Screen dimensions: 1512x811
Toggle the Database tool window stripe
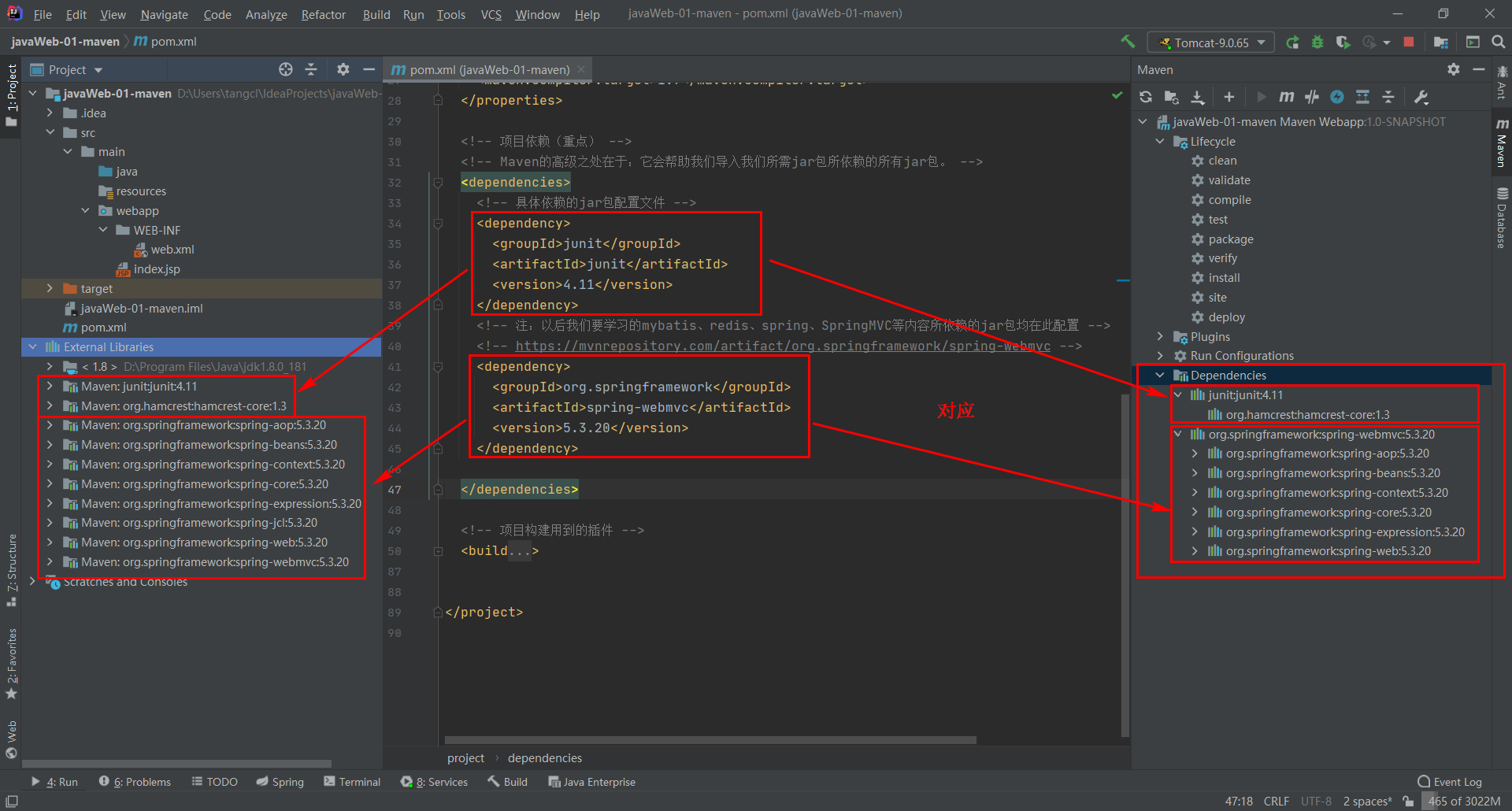[1502, 218]
